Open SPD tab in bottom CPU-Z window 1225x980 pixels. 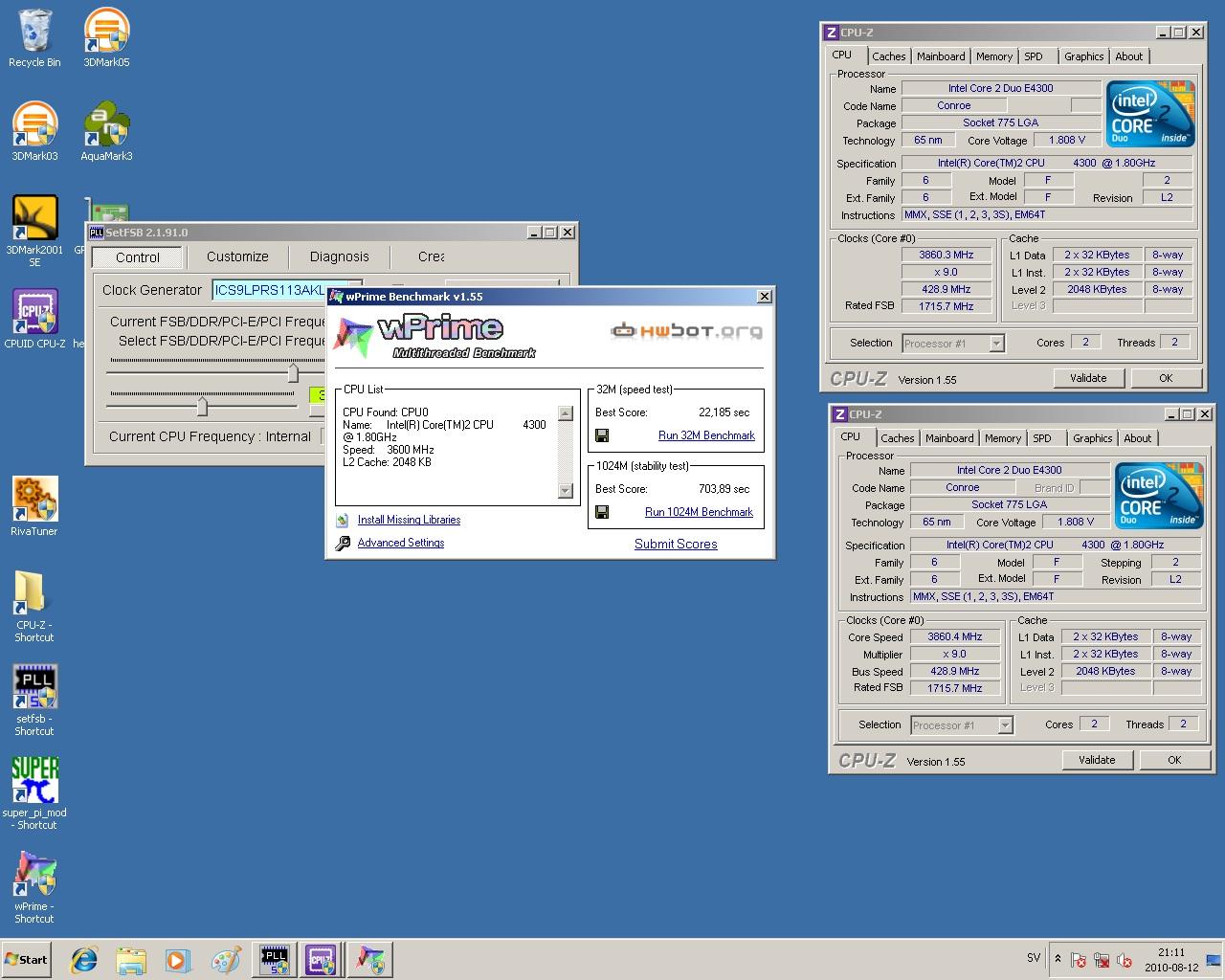click(x=1042, y=438)
